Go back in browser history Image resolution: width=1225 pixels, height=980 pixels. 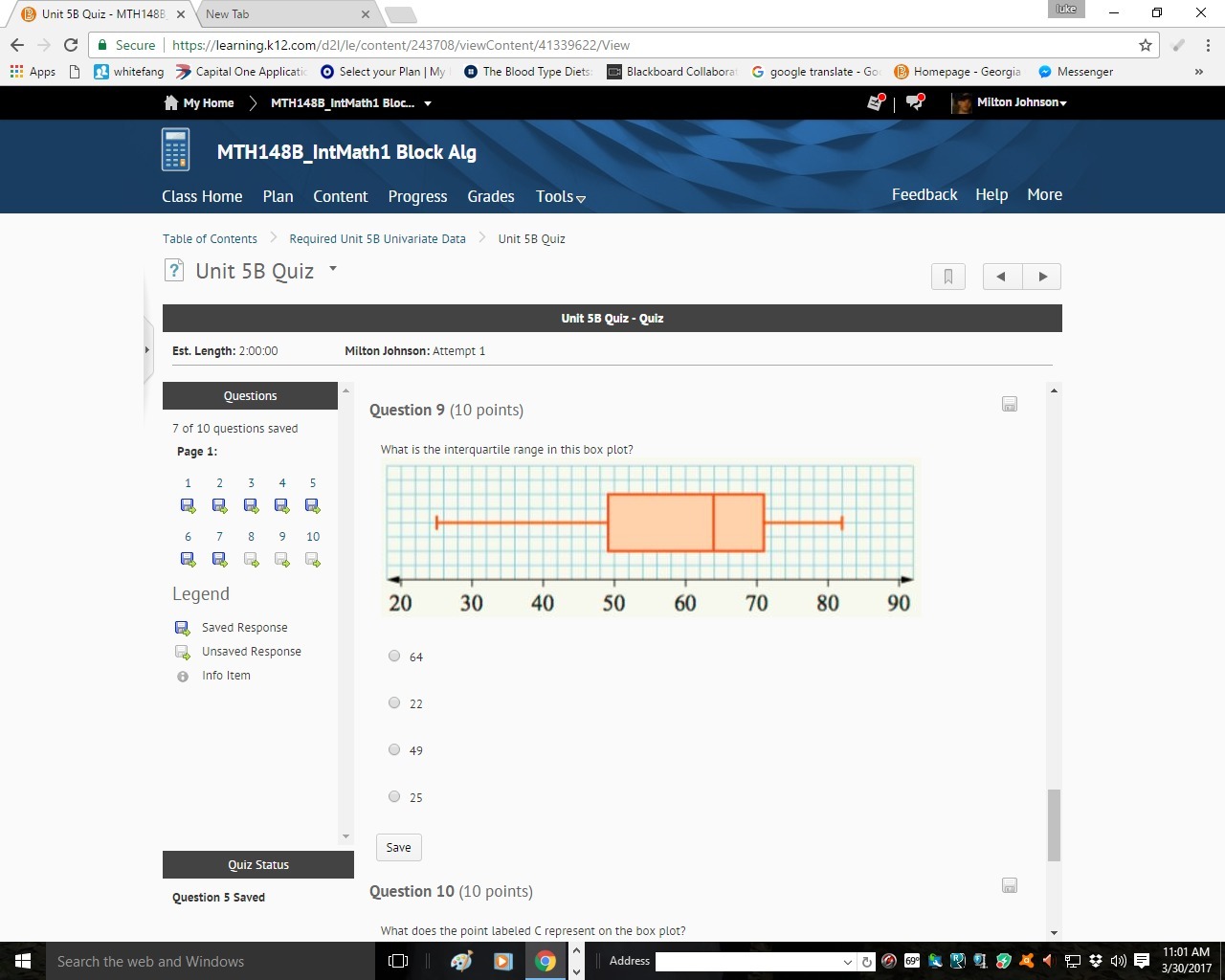click(17, 45)
